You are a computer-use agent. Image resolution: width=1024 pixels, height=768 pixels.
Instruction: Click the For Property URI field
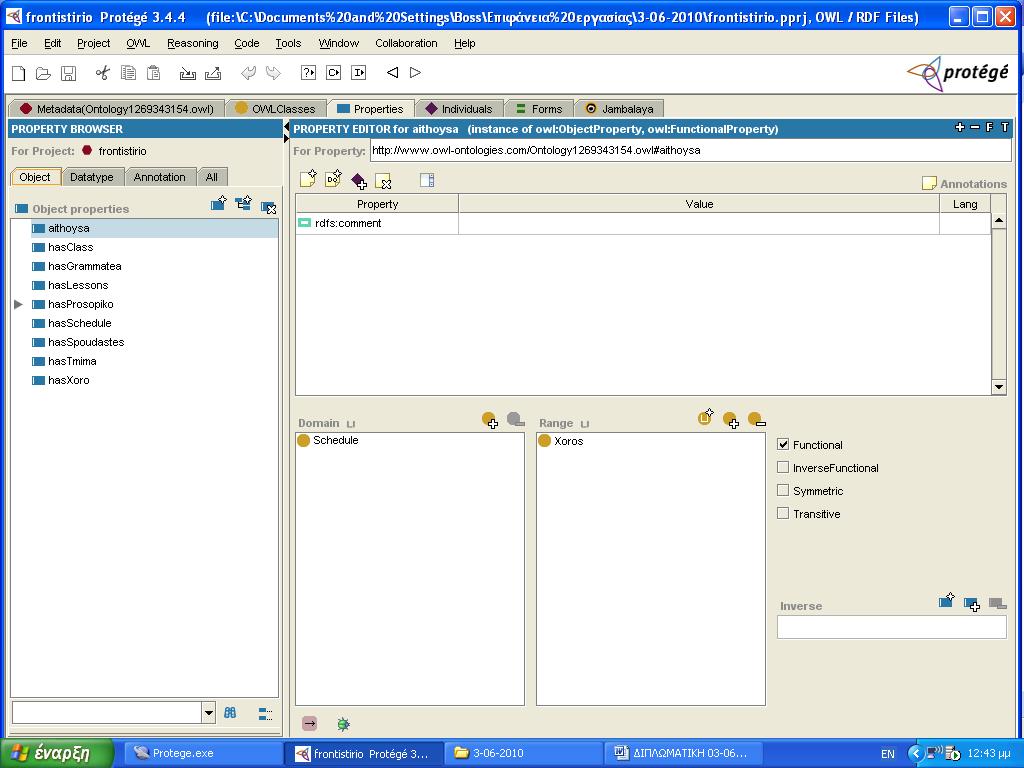point(690,150)
